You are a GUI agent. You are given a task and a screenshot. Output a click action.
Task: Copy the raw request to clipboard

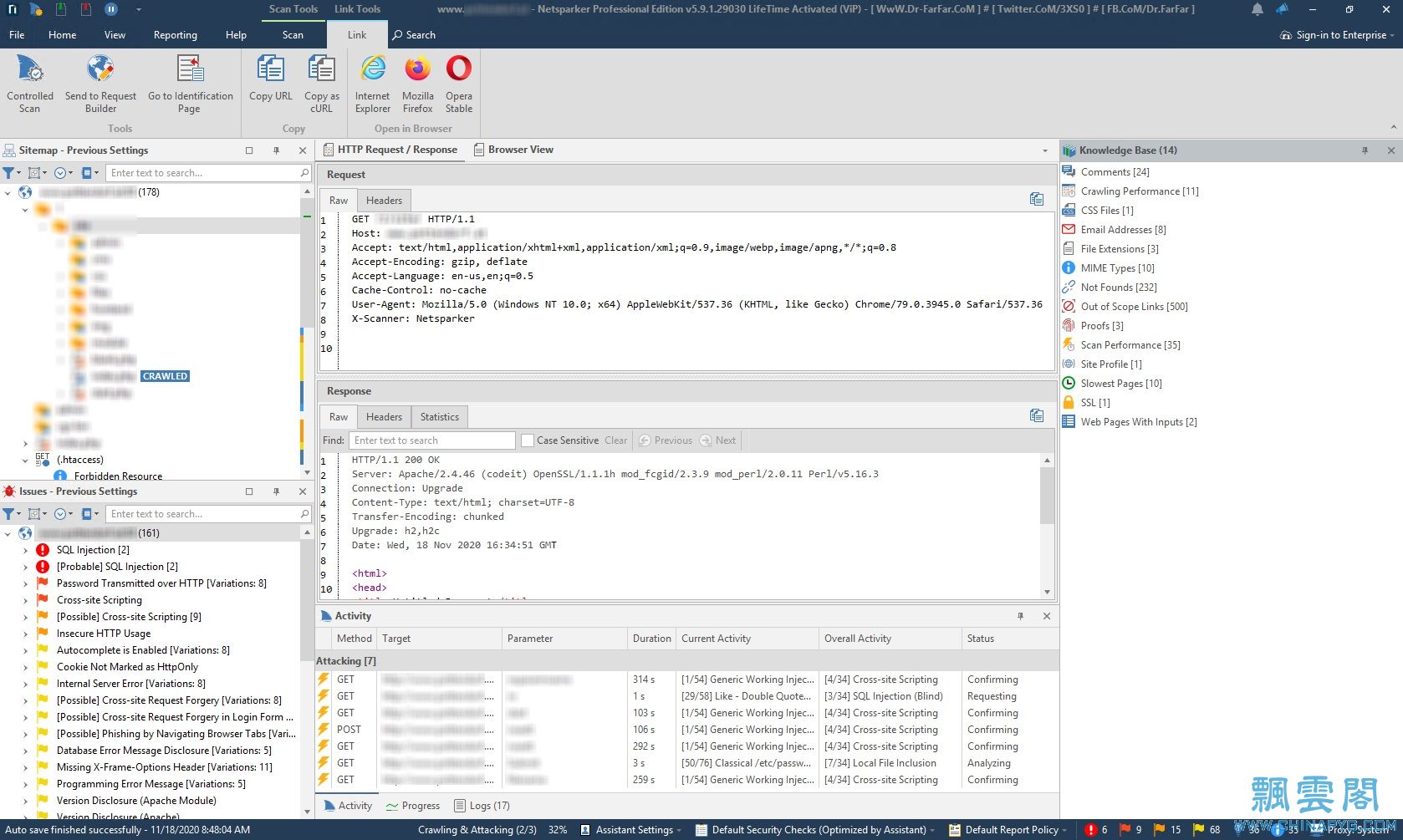pyautogui.click(x=1037, y=199)
